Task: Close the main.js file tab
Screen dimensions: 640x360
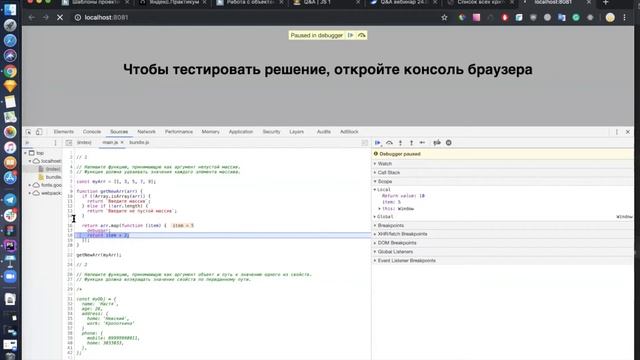Action: pyautogui.click(x=122, y=142)
